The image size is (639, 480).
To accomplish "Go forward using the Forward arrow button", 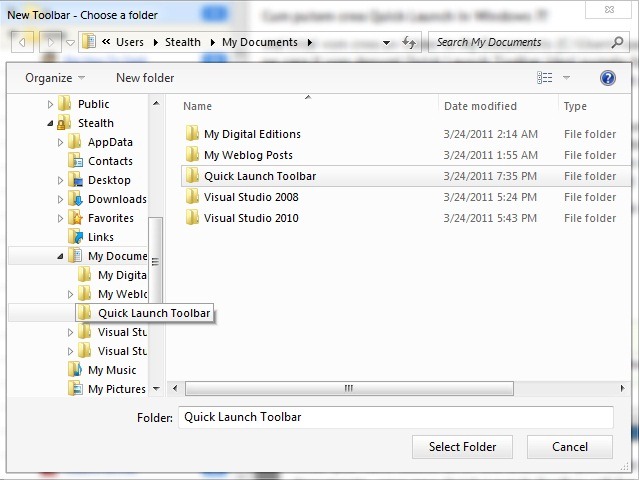I will click(x=51, y=42).
